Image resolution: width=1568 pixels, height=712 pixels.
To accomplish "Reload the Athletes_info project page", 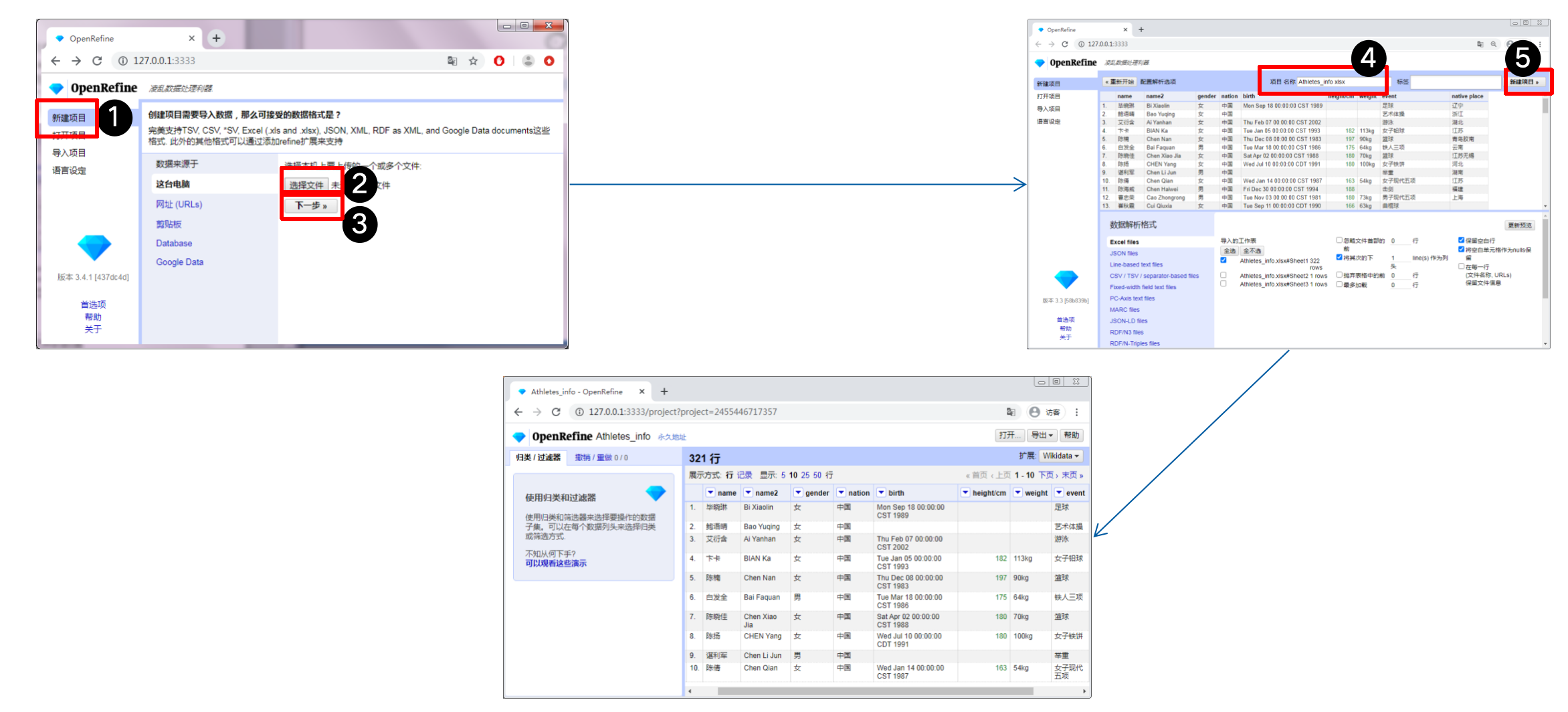I will point(556,412).
